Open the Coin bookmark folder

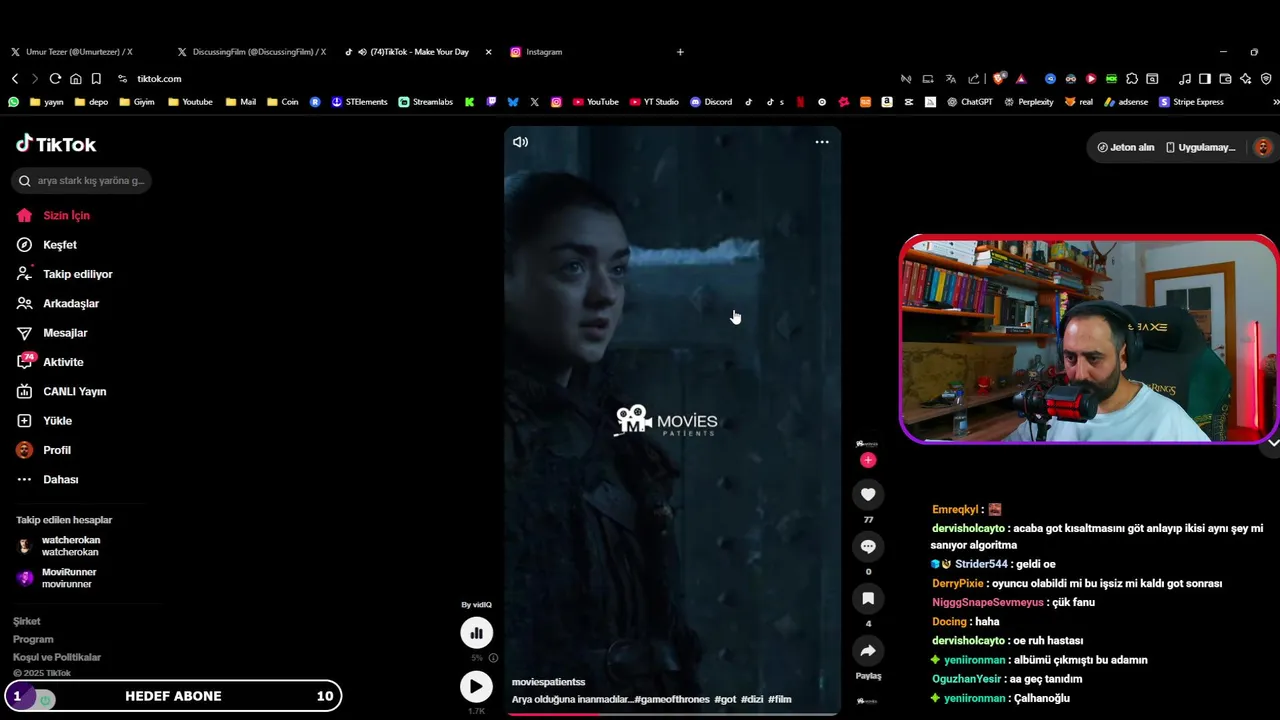coord(283,102)
